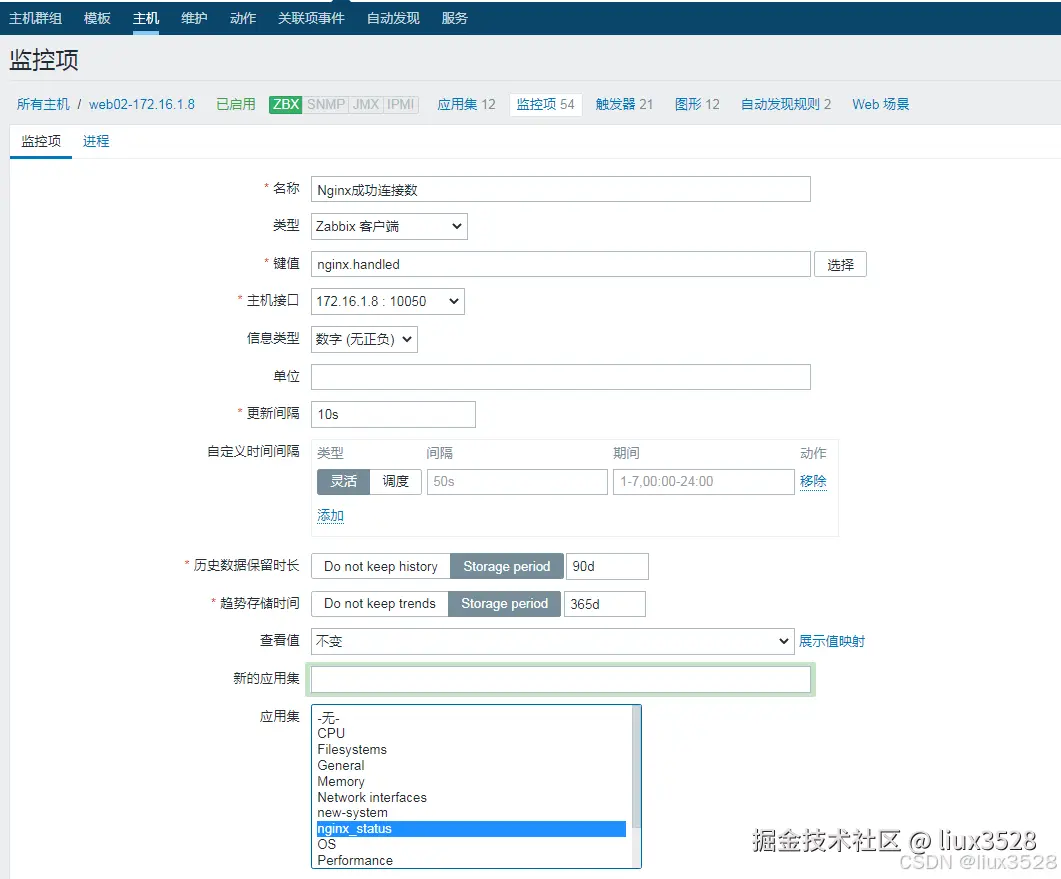This screenshot has height=879, width=1061.
Task: Open the 类型 dropdown Zabbix 客户端
Action: pos(389,227)
